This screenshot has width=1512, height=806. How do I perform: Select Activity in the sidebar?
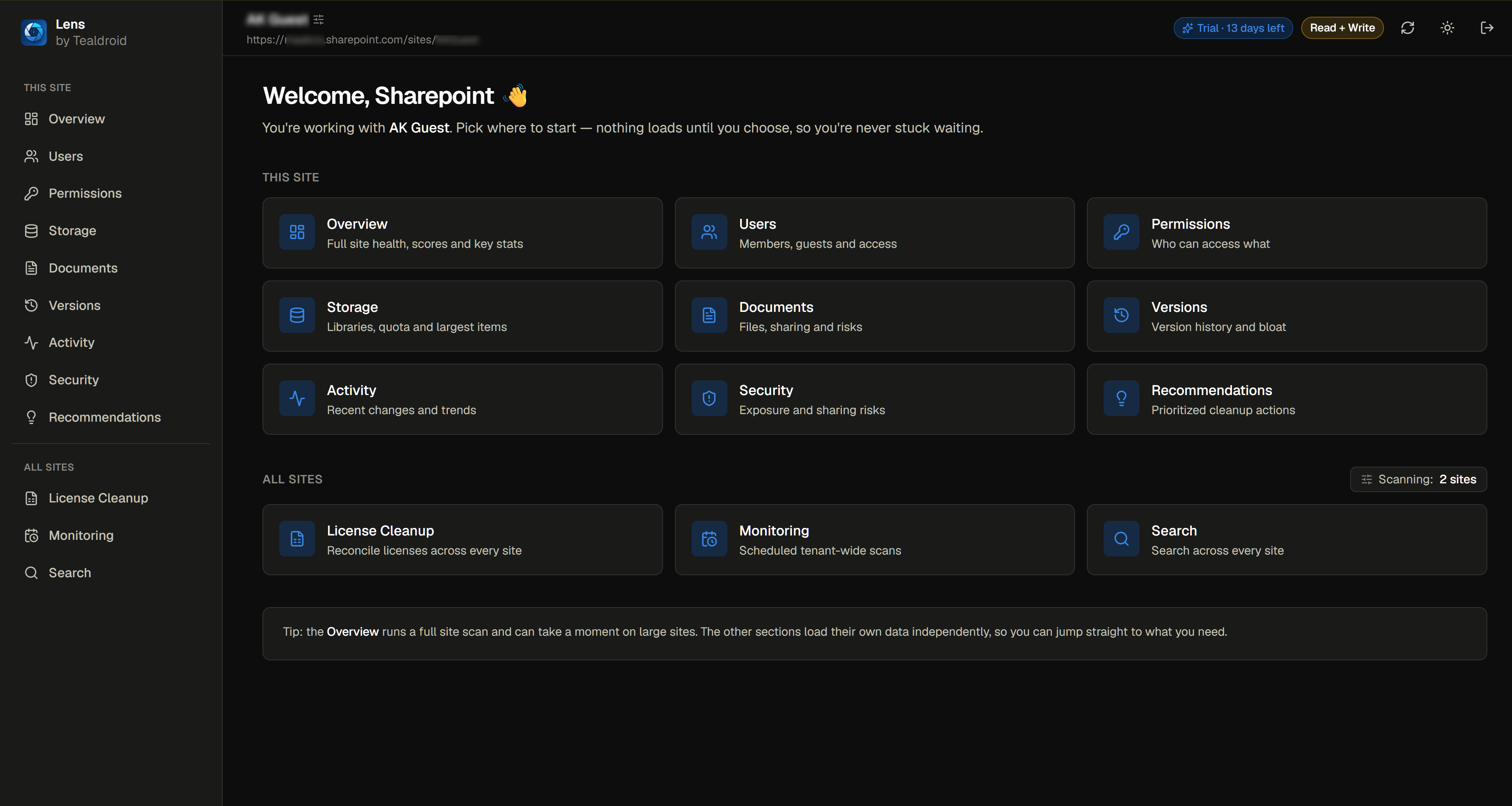[111, 342]
